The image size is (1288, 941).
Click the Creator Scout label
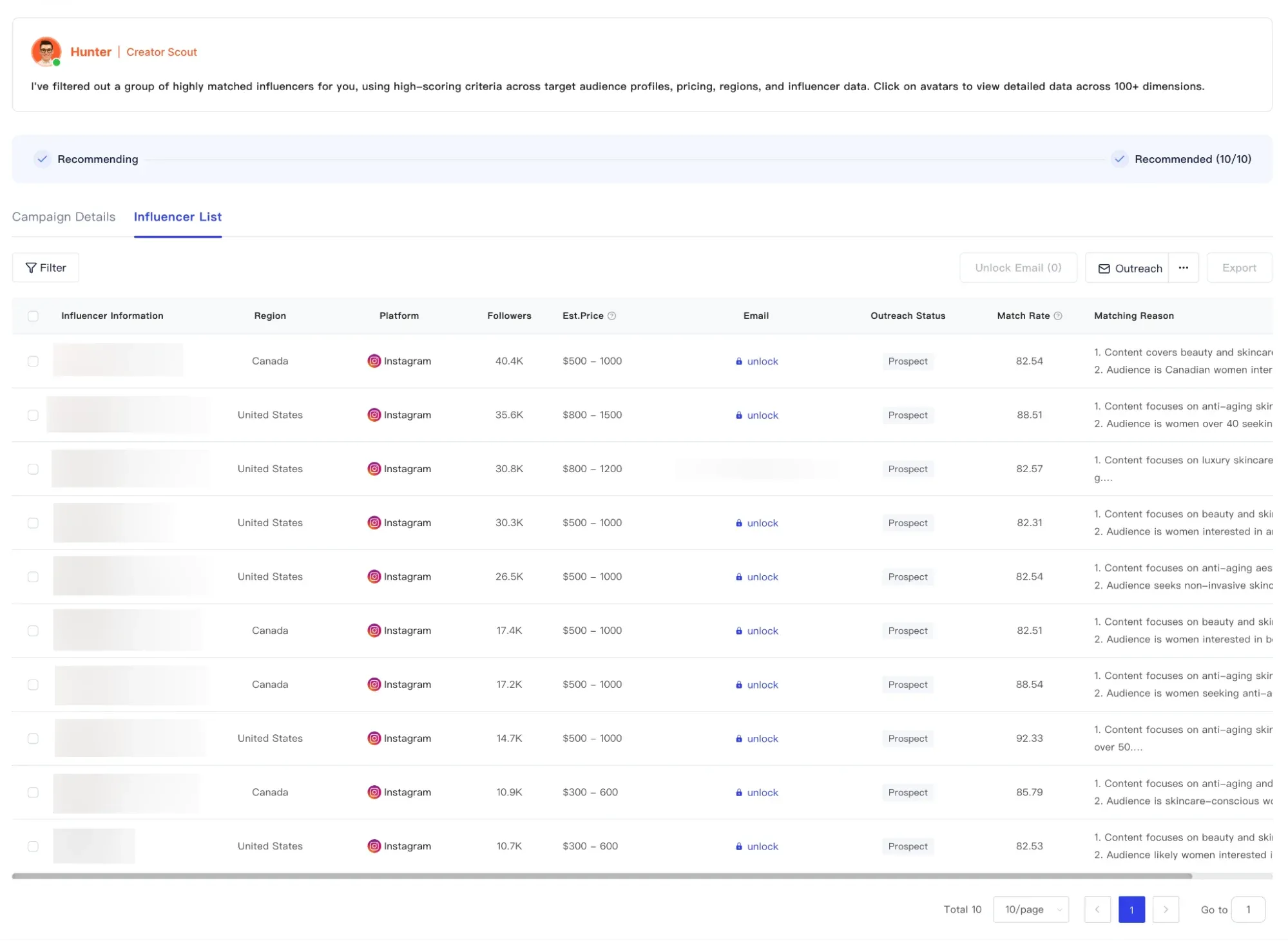point(162,52)
